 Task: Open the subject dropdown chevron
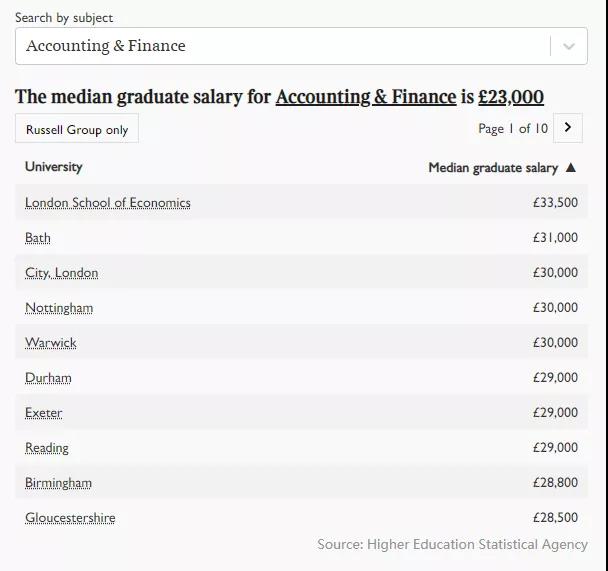569,46
